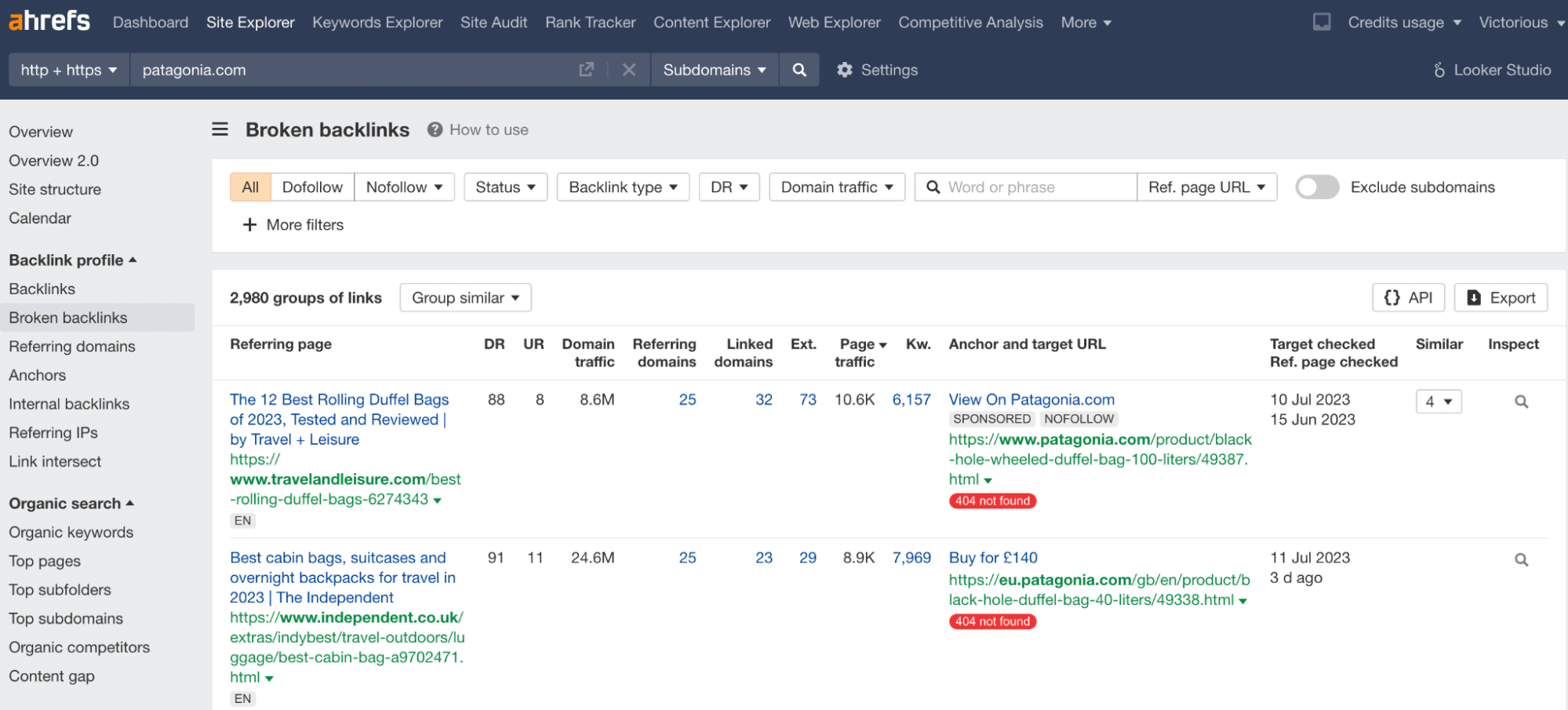The width and height of the screenshot is (1568, 710).
Task: Open Overview 2.0 in sidebar
Action: (x=54, y=161)
